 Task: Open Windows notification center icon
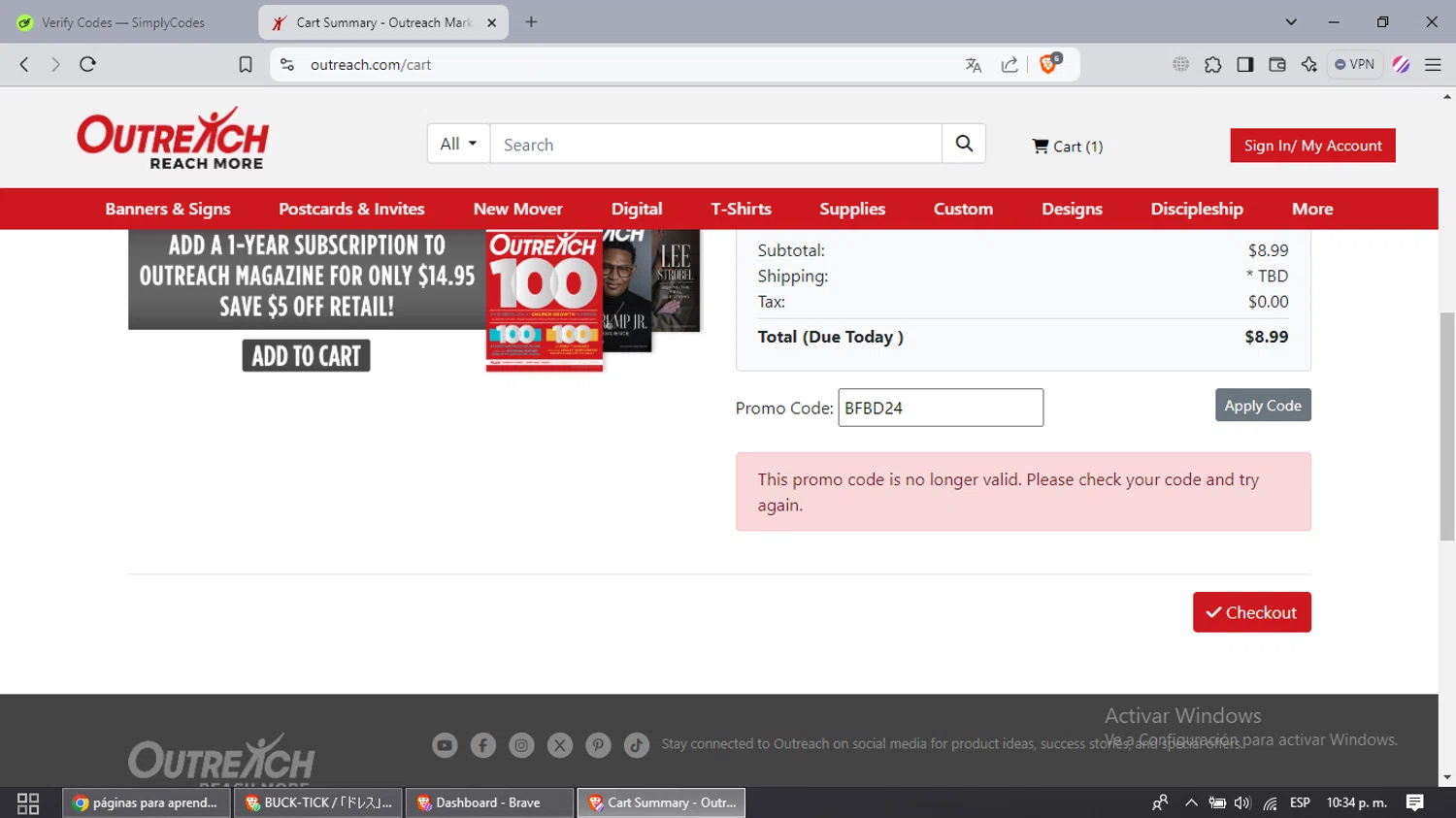click(1415, 802)
